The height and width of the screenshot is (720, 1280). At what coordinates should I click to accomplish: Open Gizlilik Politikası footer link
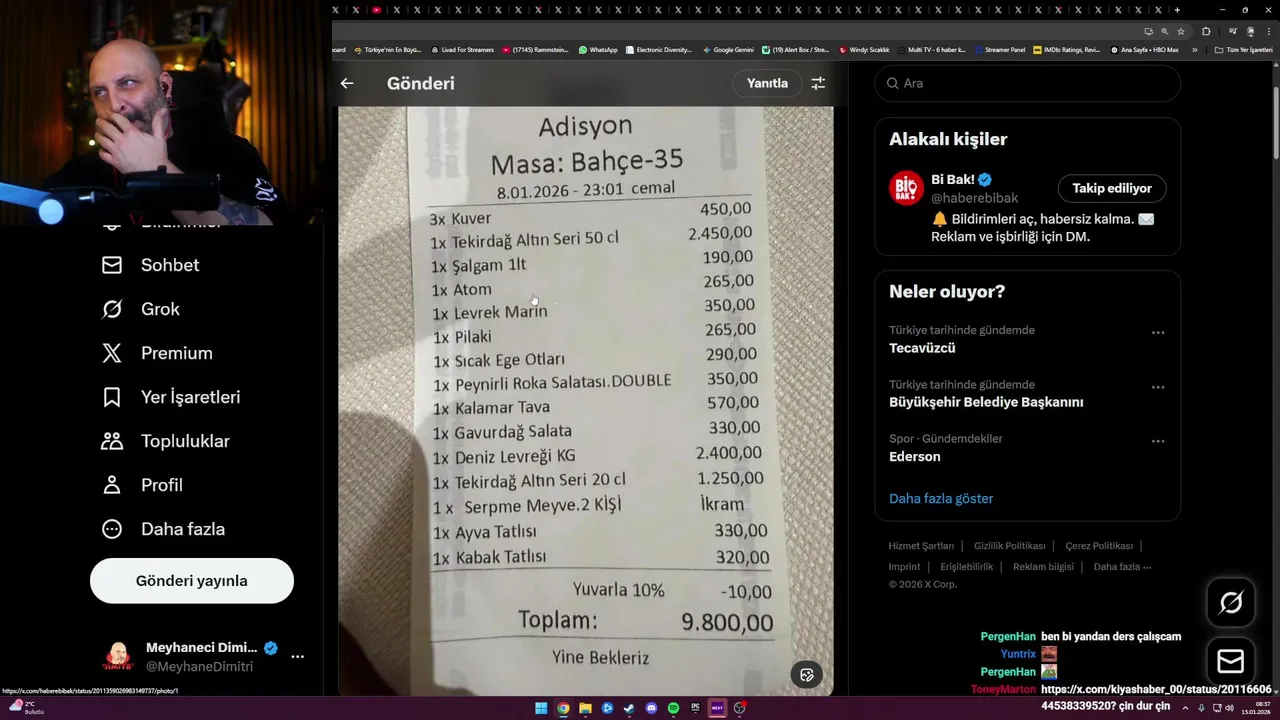(1009, 546)
